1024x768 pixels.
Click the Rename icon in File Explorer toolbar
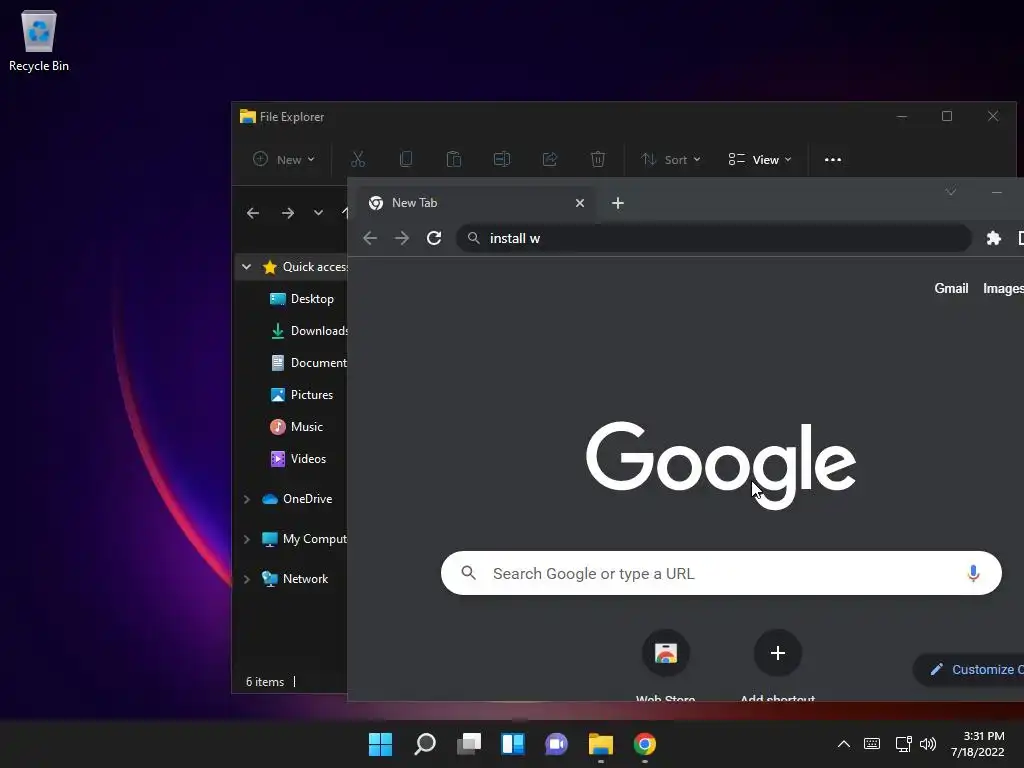pyautogui.click(x=502, y=159)
